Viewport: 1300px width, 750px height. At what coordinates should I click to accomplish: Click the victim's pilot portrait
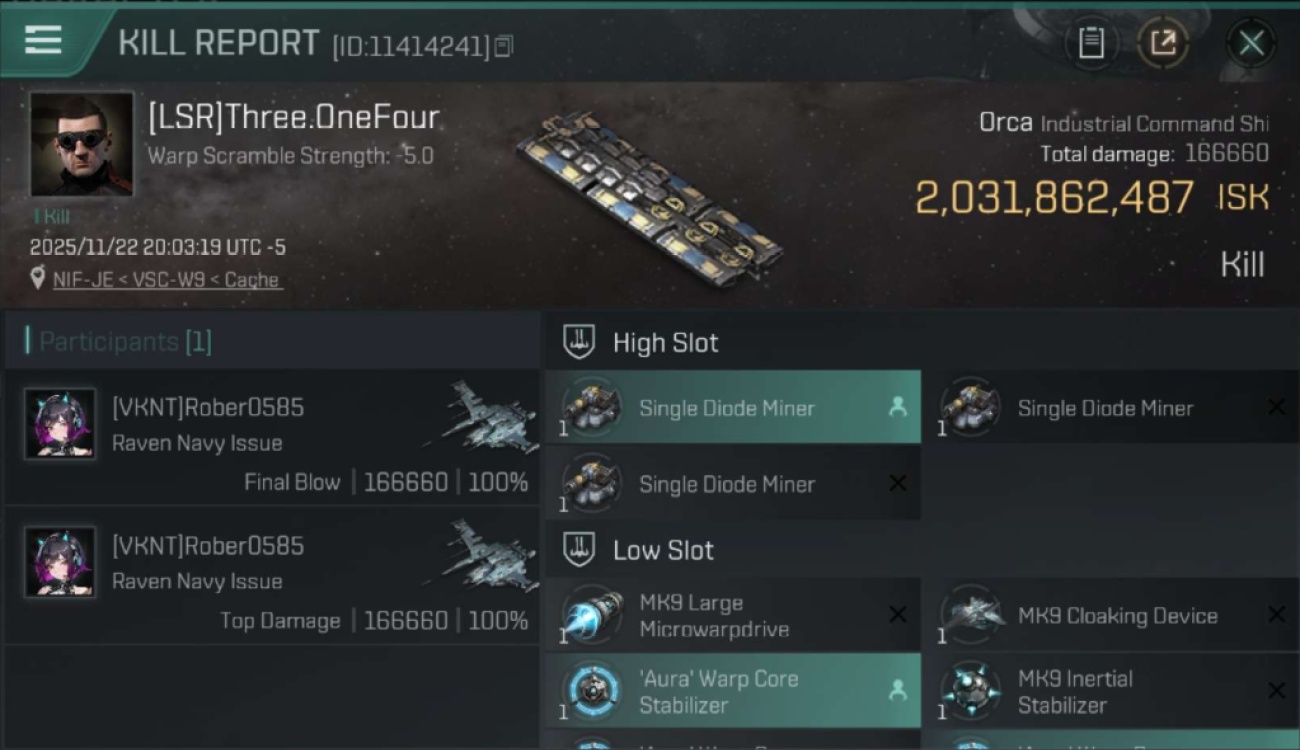81,144
